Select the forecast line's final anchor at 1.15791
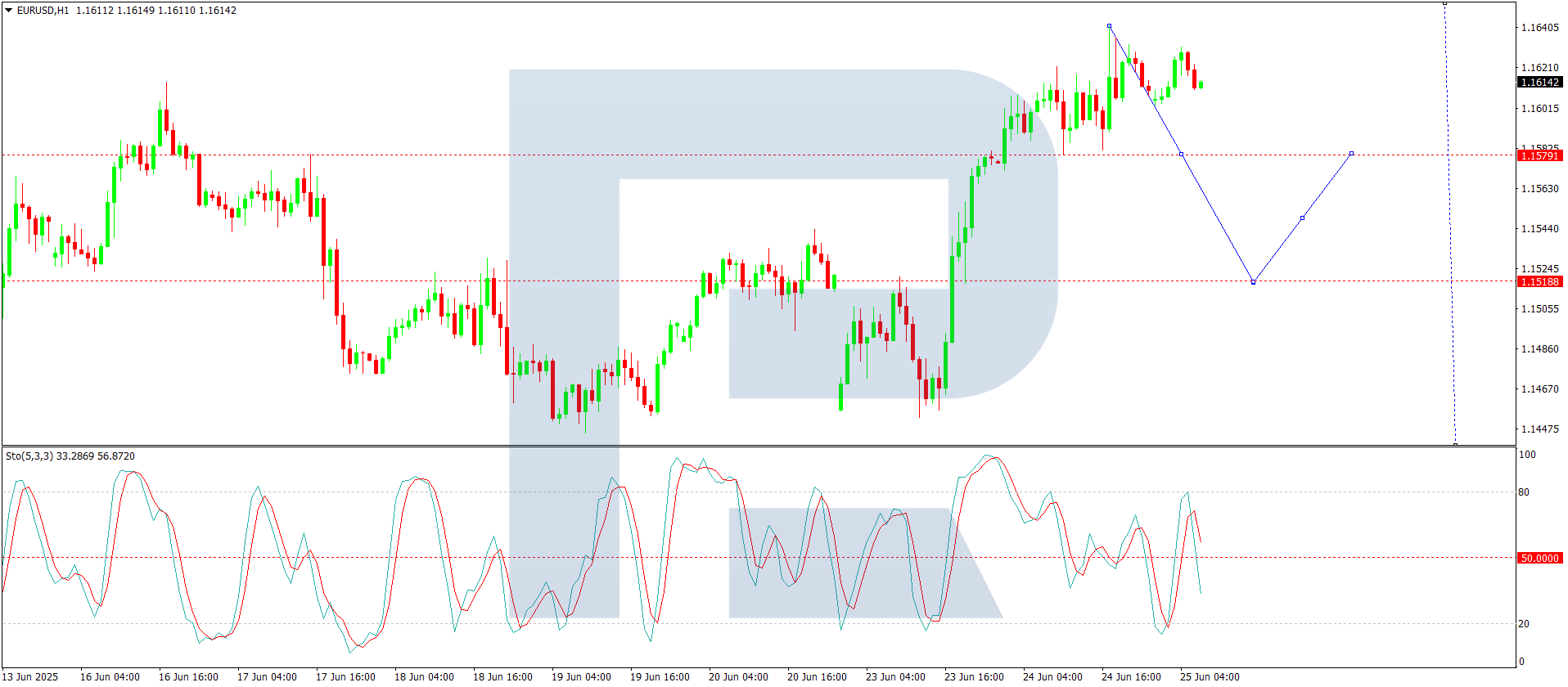 click(1351, 153)
